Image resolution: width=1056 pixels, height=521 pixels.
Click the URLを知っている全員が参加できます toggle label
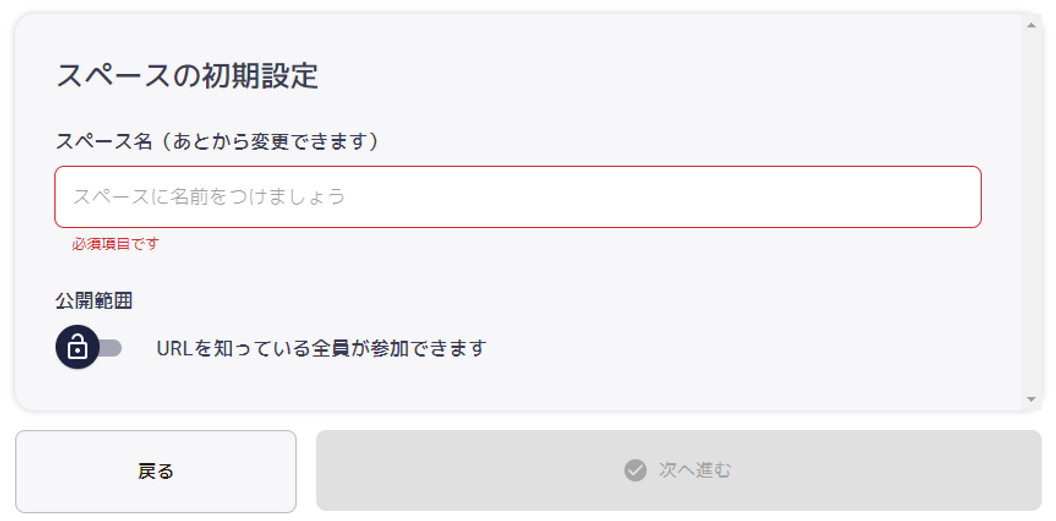321,349
